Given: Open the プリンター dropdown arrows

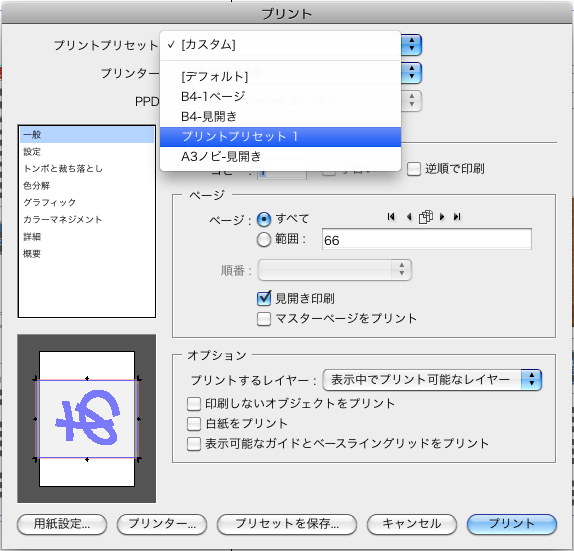Looking at the screenshot, I should pos(412,72).
